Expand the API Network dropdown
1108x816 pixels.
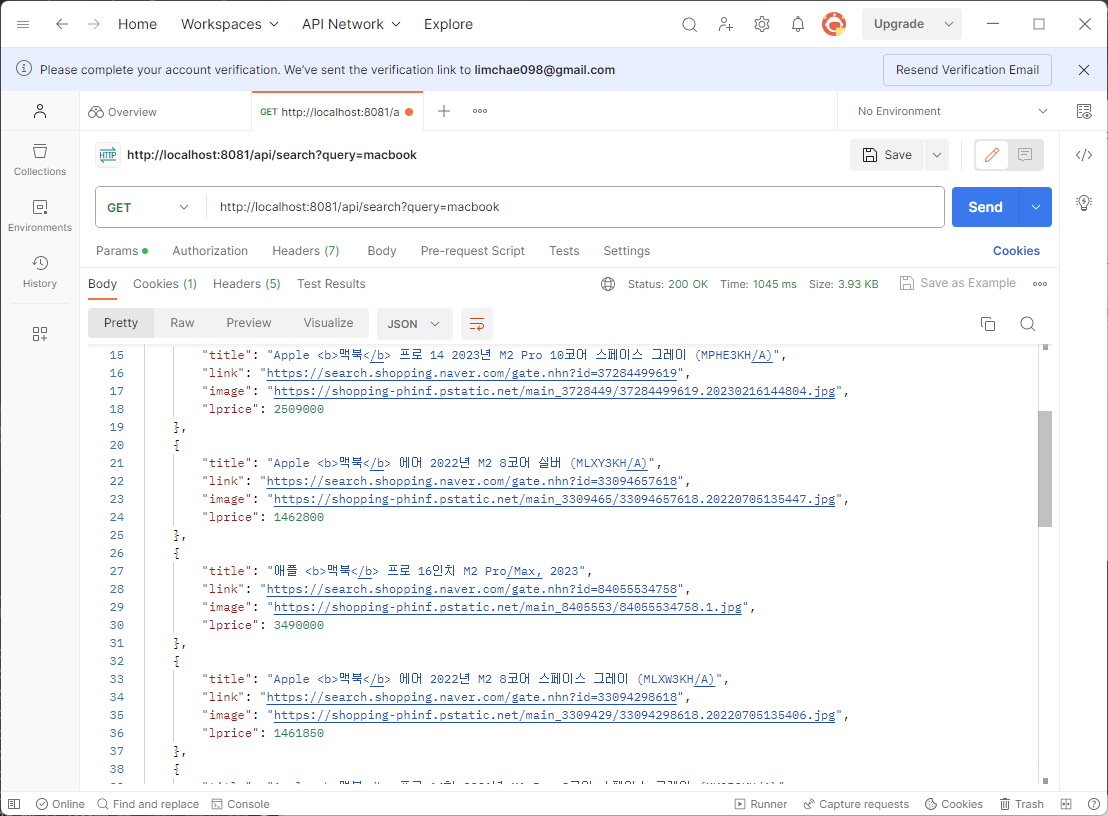click(x=351, y=24)
